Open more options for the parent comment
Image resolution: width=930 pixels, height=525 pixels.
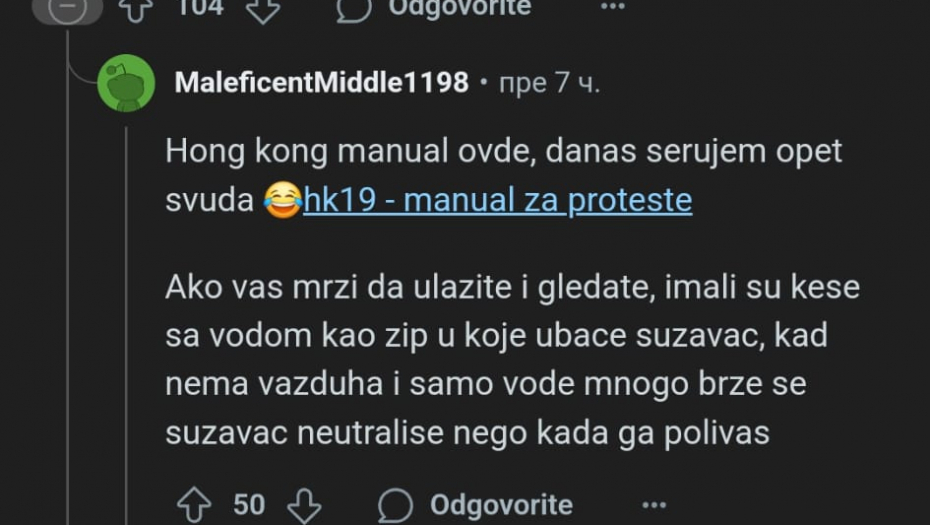pyautogui.click(x=612, y=8)
